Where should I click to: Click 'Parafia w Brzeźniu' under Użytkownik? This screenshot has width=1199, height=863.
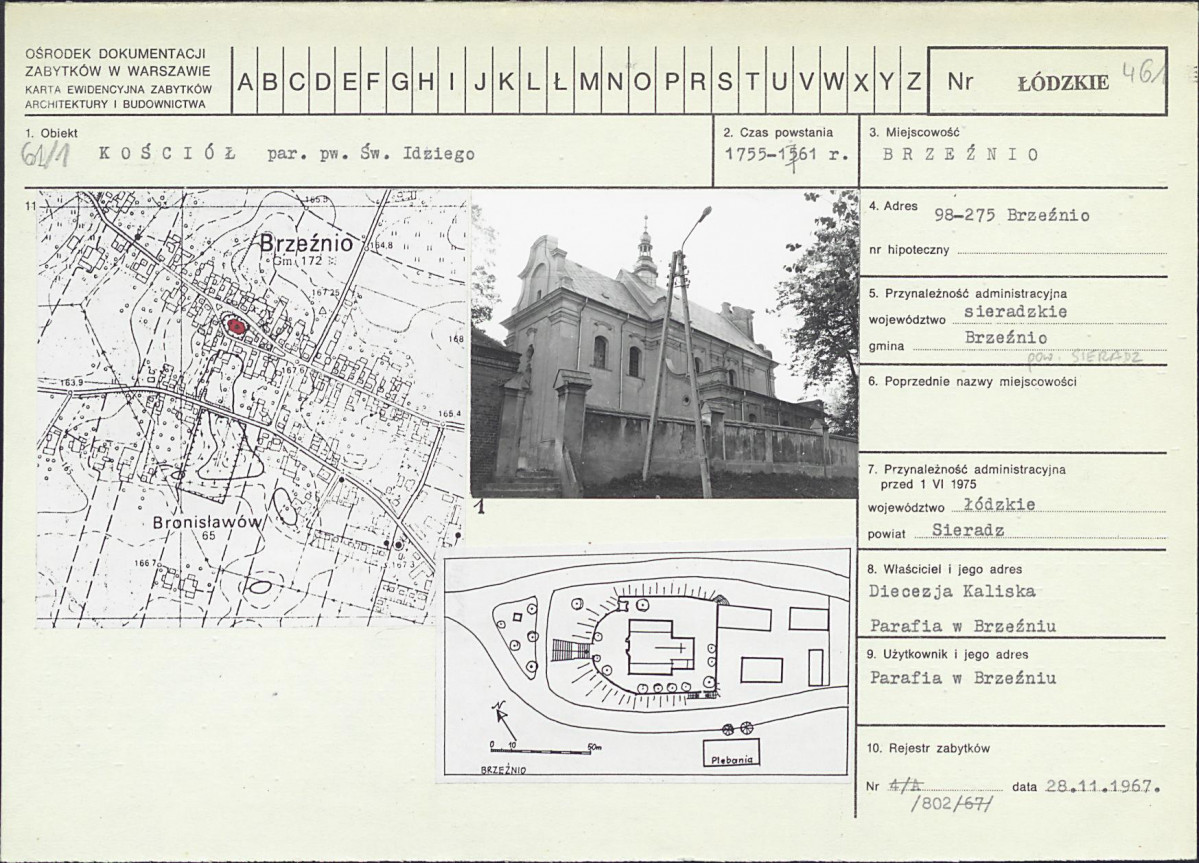(963, 678)
